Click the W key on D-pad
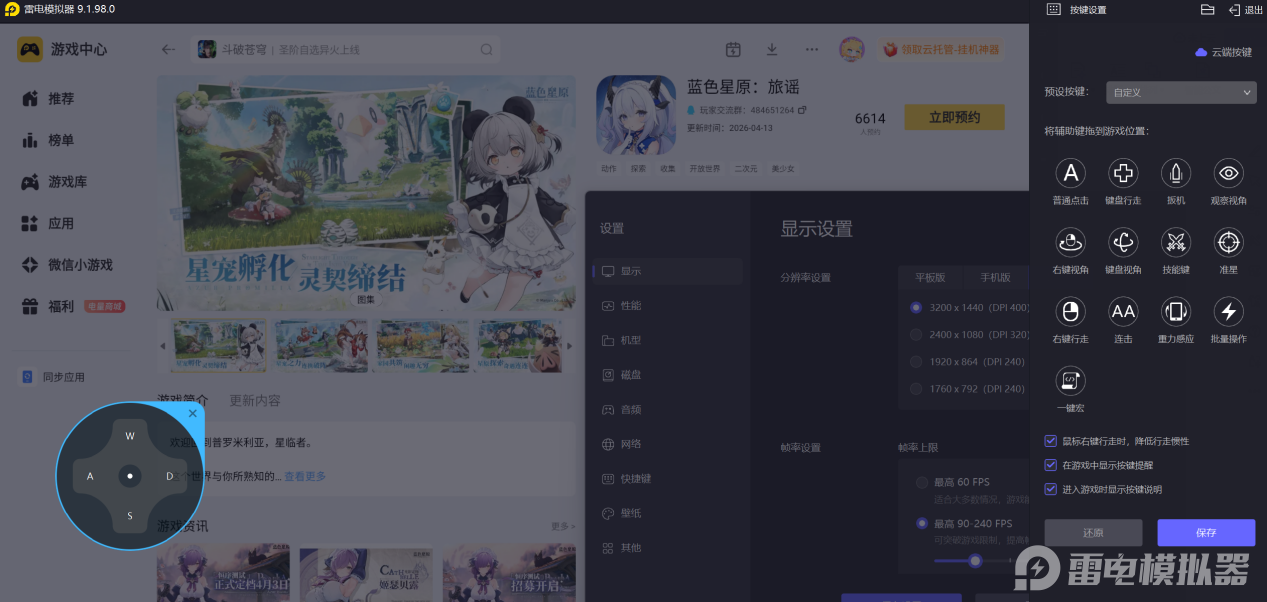 [x=130, y=436]
